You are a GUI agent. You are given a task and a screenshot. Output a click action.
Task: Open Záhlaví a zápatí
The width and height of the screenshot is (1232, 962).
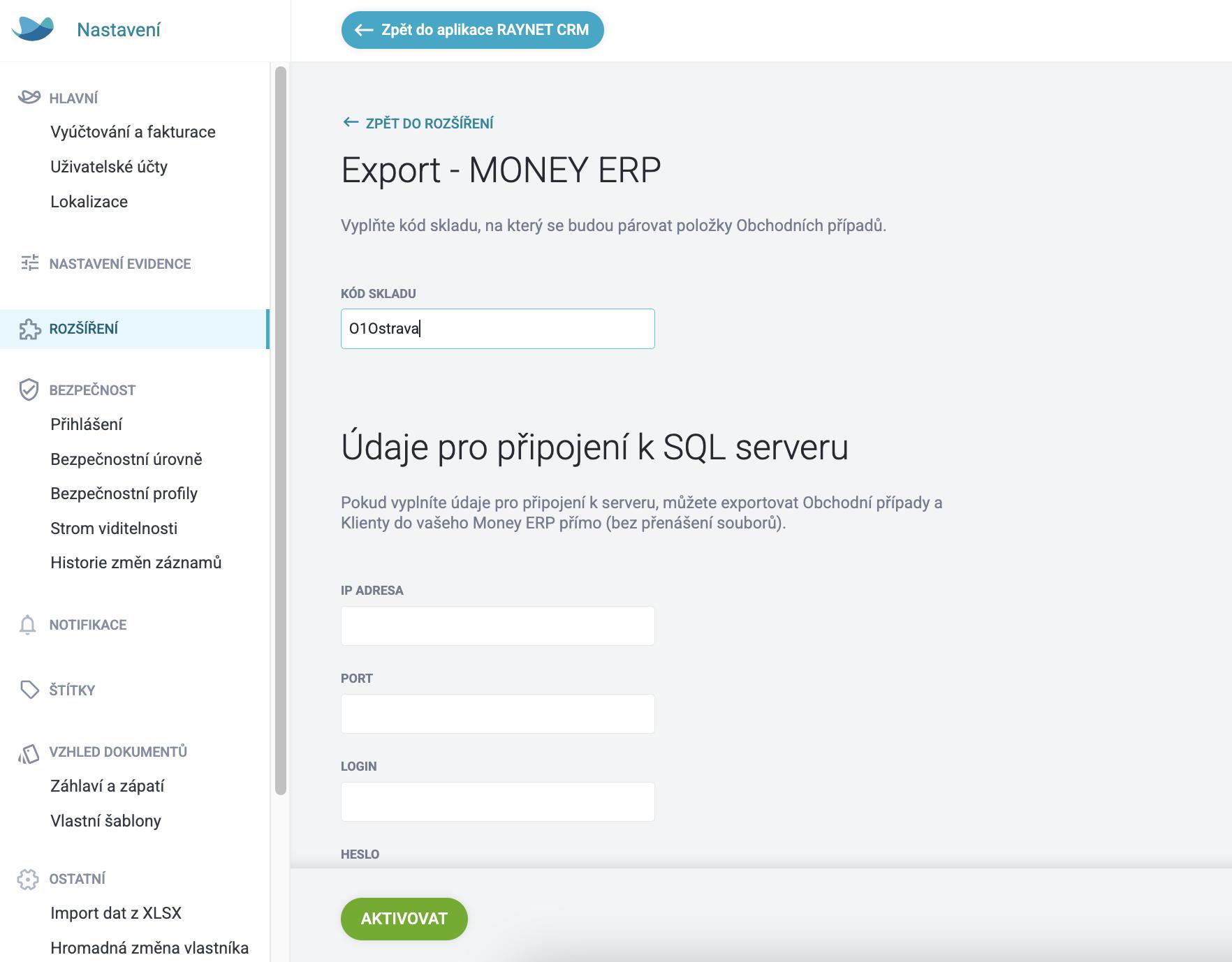107,786
